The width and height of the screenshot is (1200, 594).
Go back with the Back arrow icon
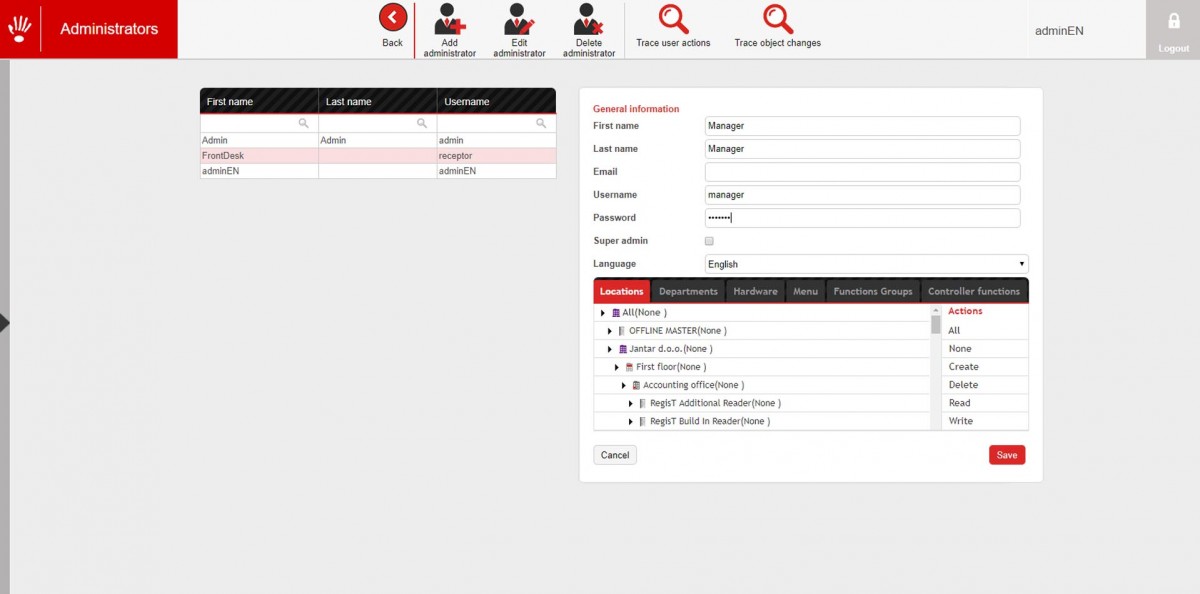pos(393,18)
